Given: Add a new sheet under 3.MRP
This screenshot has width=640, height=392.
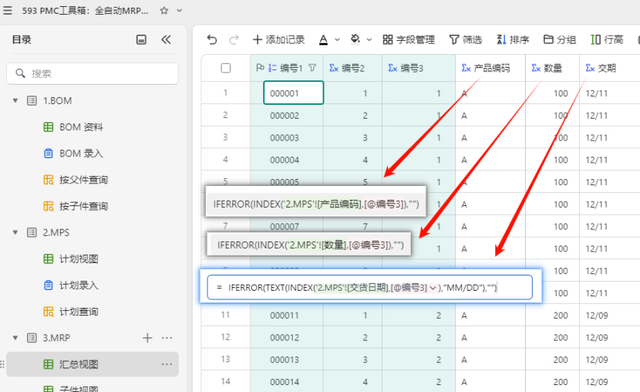Looking at the screenshot, I should (147, 338).
